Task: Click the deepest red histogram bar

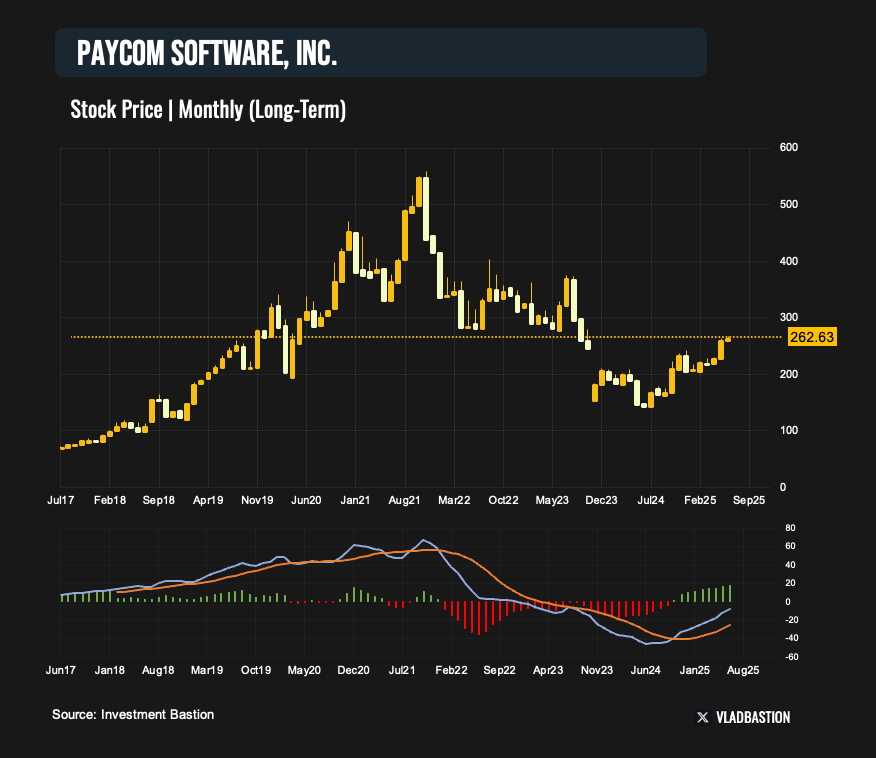Action: click(x=479, y=618)
